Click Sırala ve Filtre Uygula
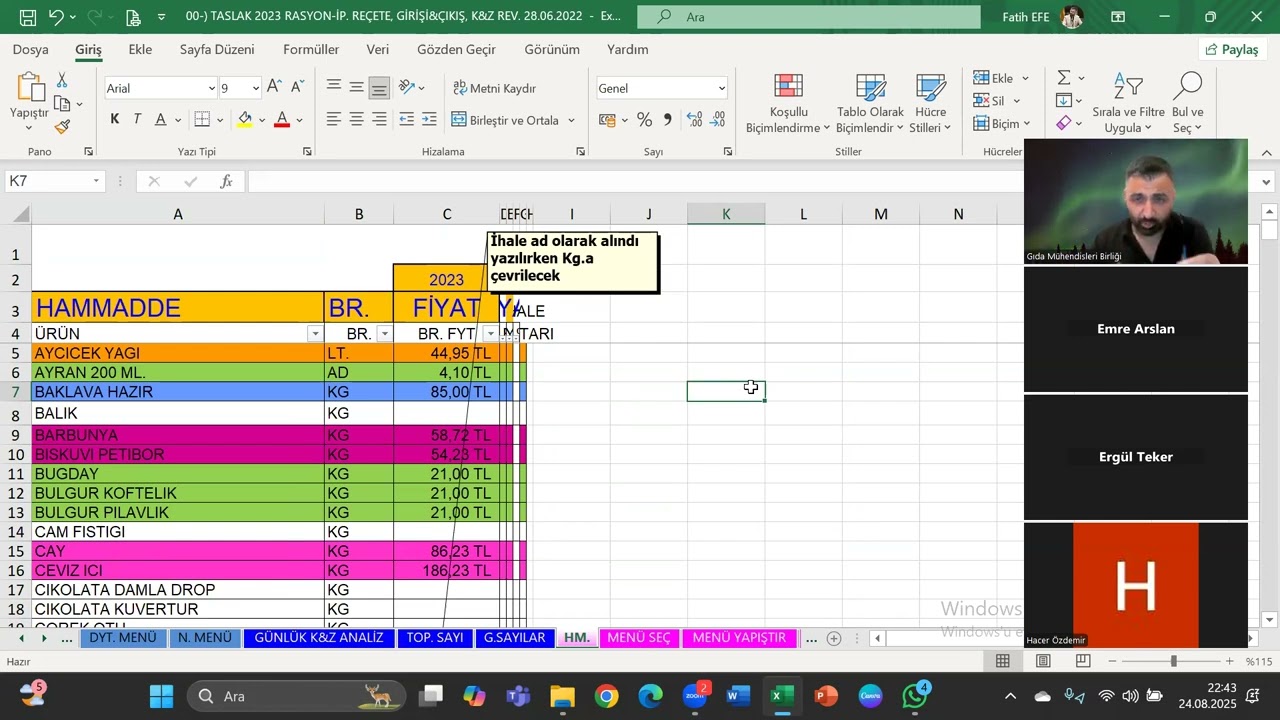1280x720 pixels. pyautogui.click(x=1128, y=104)
